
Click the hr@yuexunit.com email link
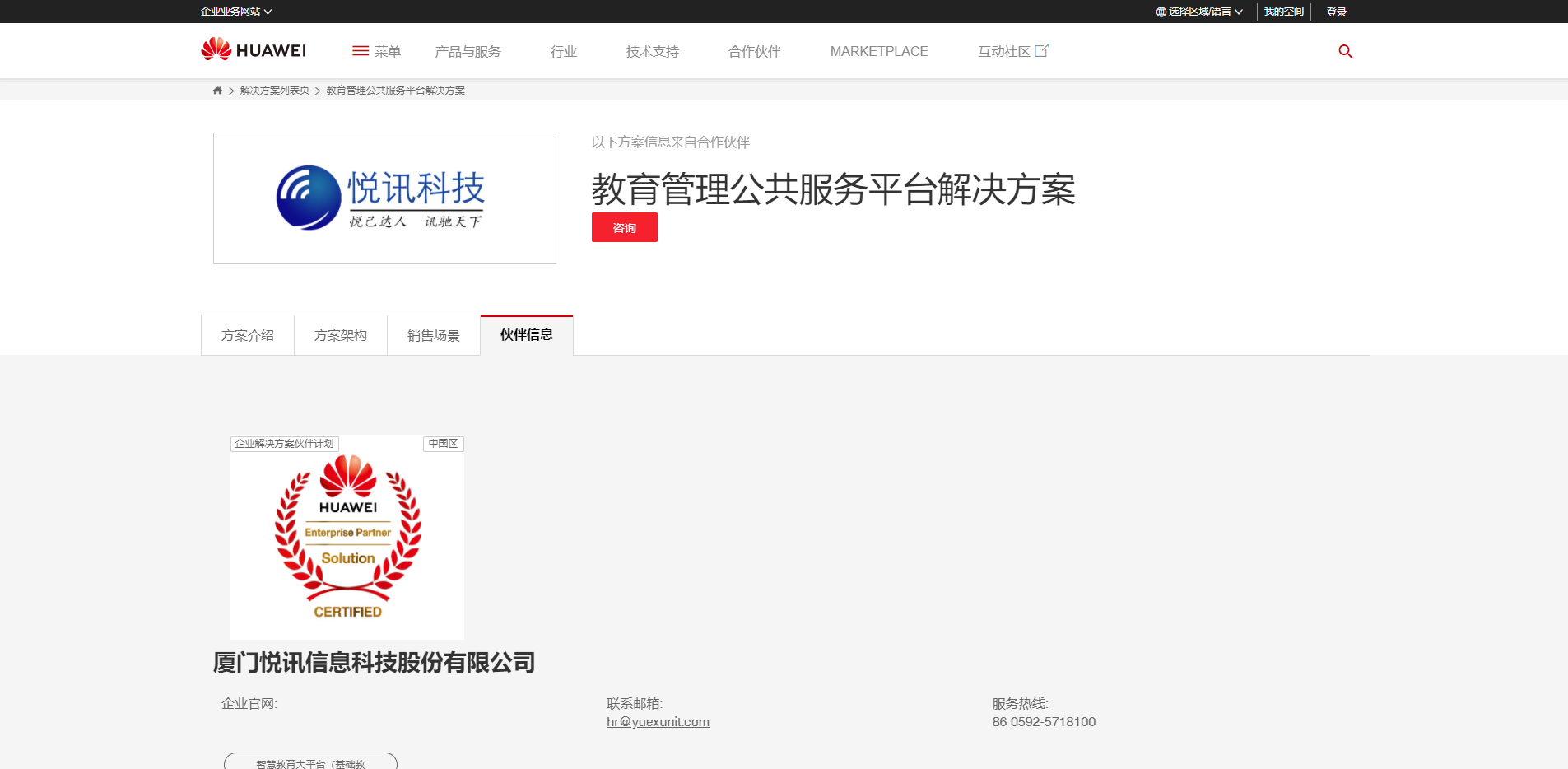click(658, 722)
